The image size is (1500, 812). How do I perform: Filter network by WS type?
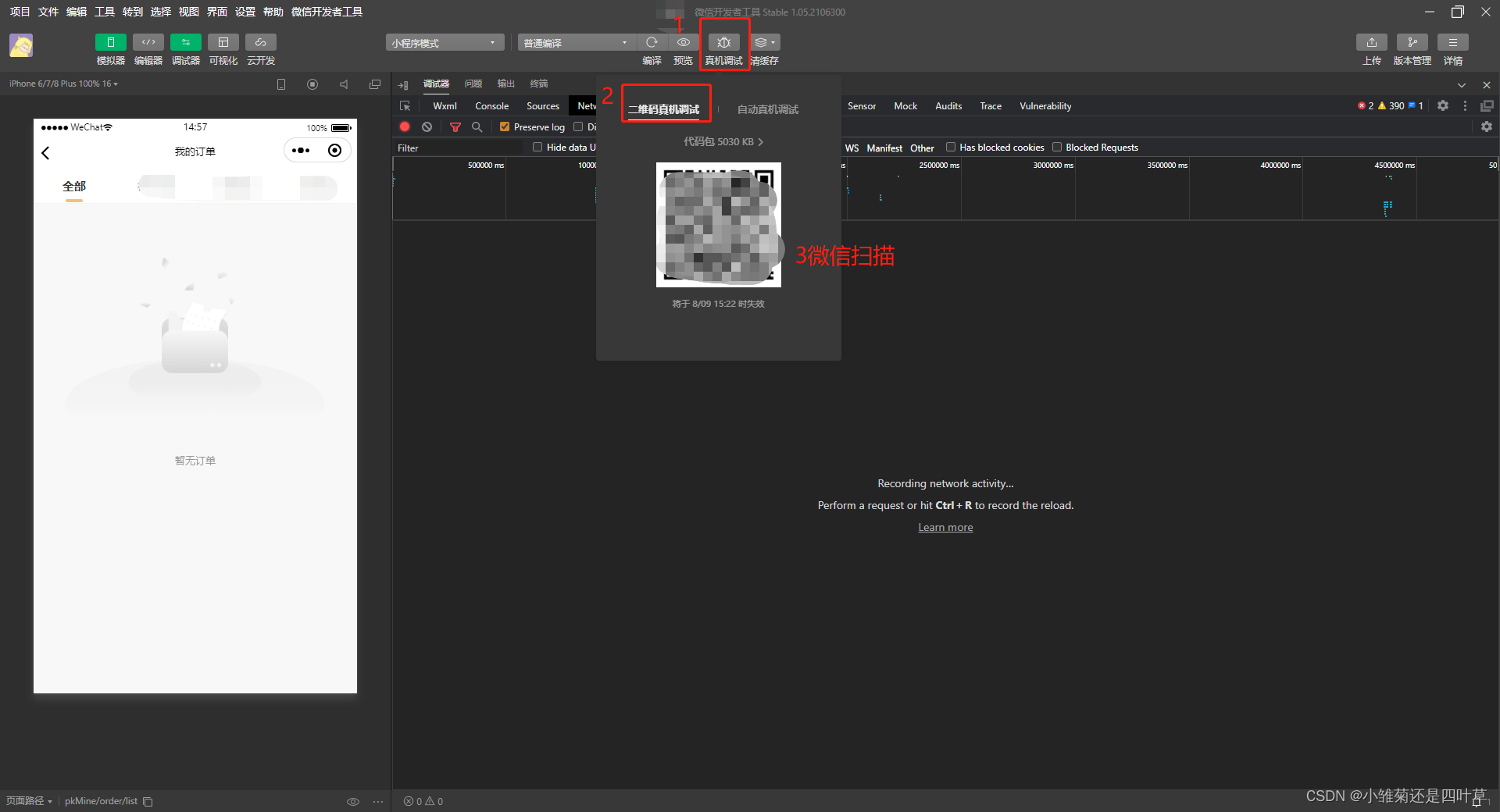coord(852,148)
